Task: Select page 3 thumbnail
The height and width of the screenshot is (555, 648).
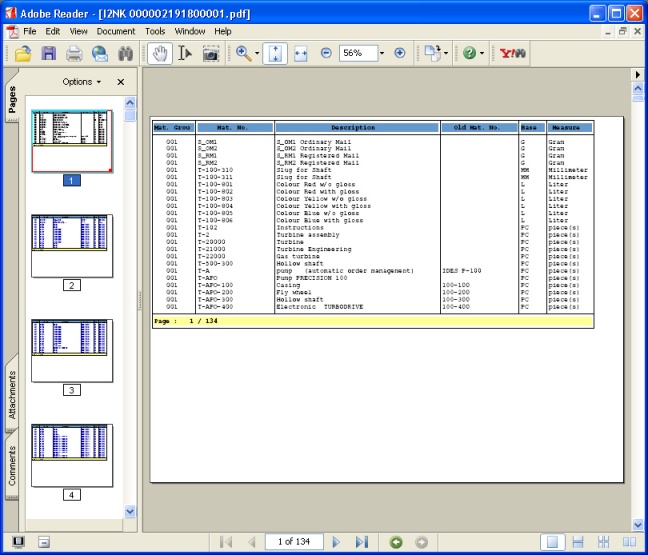Action: pyautogui.click(x=72, y=350)
